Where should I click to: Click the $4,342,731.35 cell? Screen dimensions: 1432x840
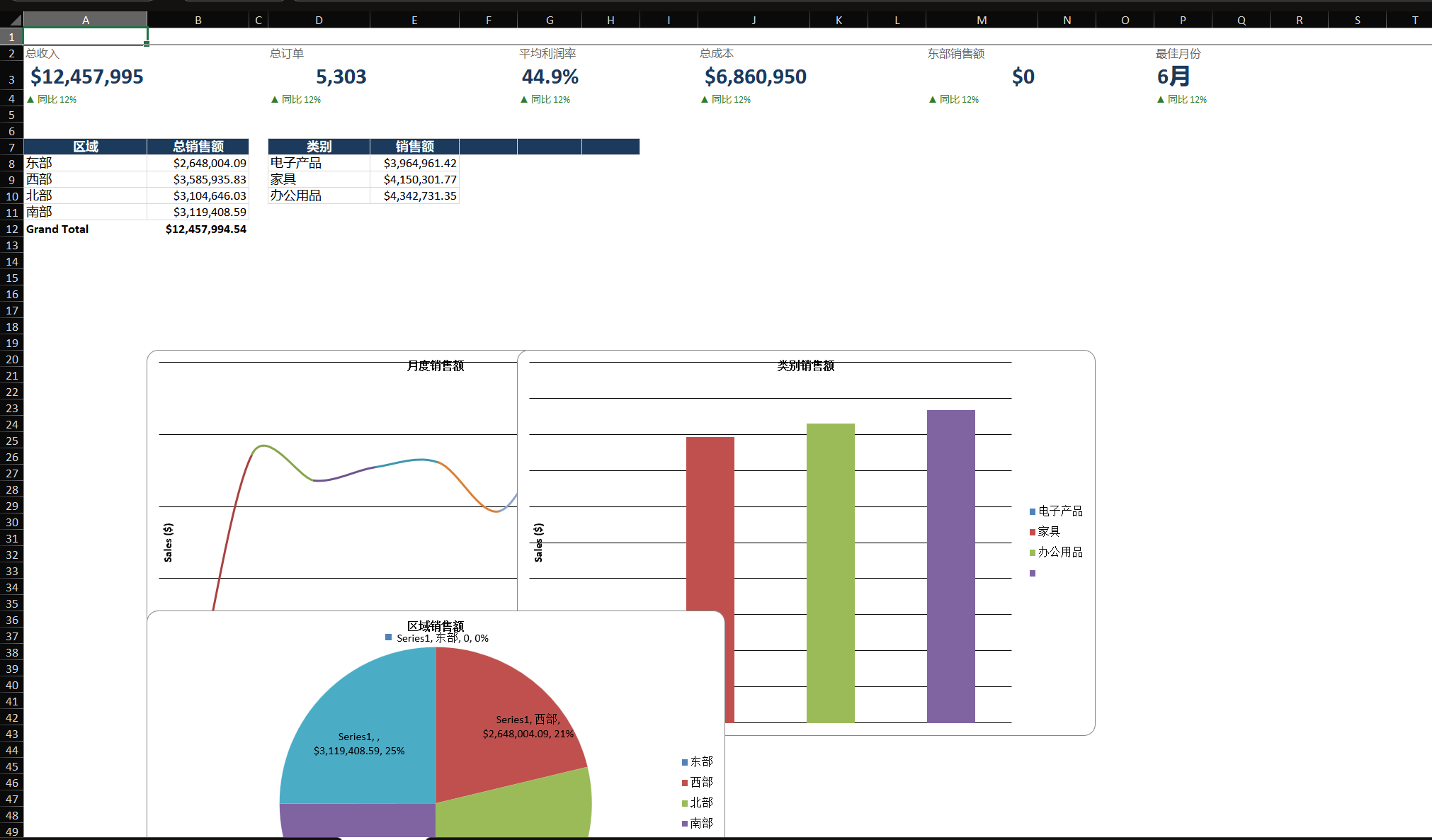tap(414, 195)
